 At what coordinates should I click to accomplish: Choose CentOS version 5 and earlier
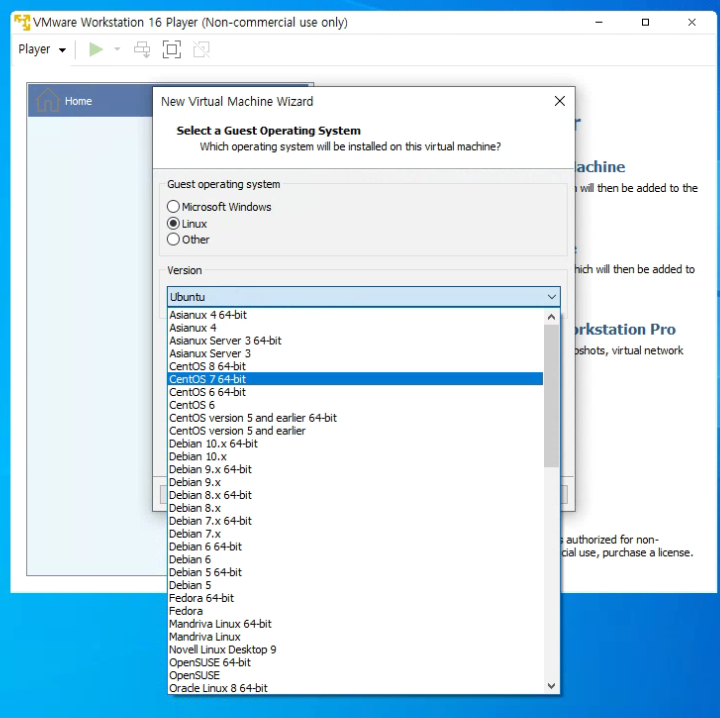(x=355, y=431)
